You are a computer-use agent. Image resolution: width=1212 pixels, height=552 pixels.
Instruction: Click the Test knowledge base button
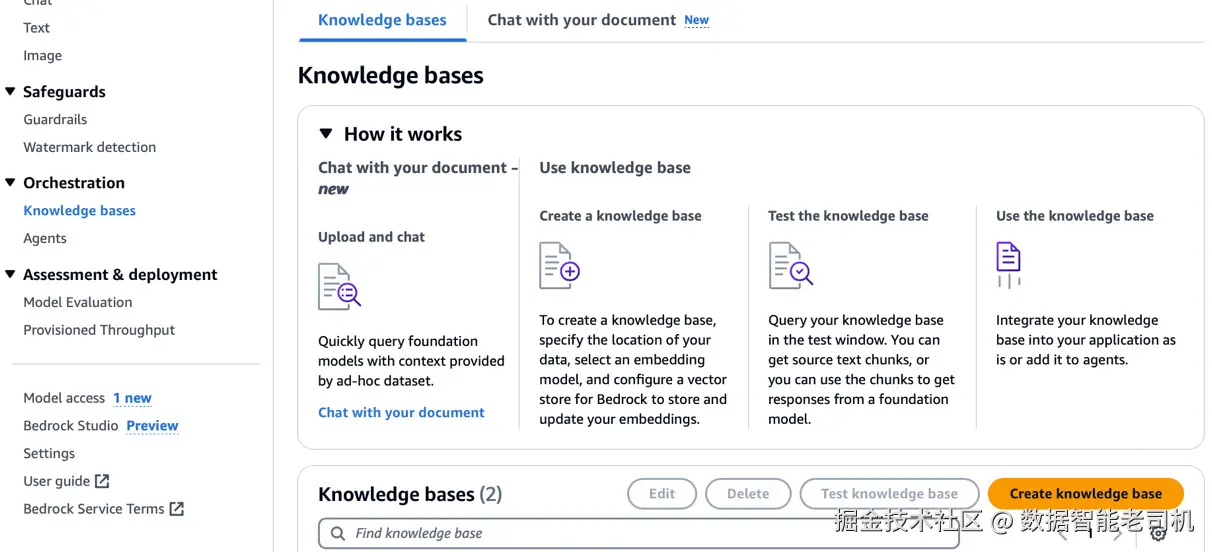click(x=889, y=494)
